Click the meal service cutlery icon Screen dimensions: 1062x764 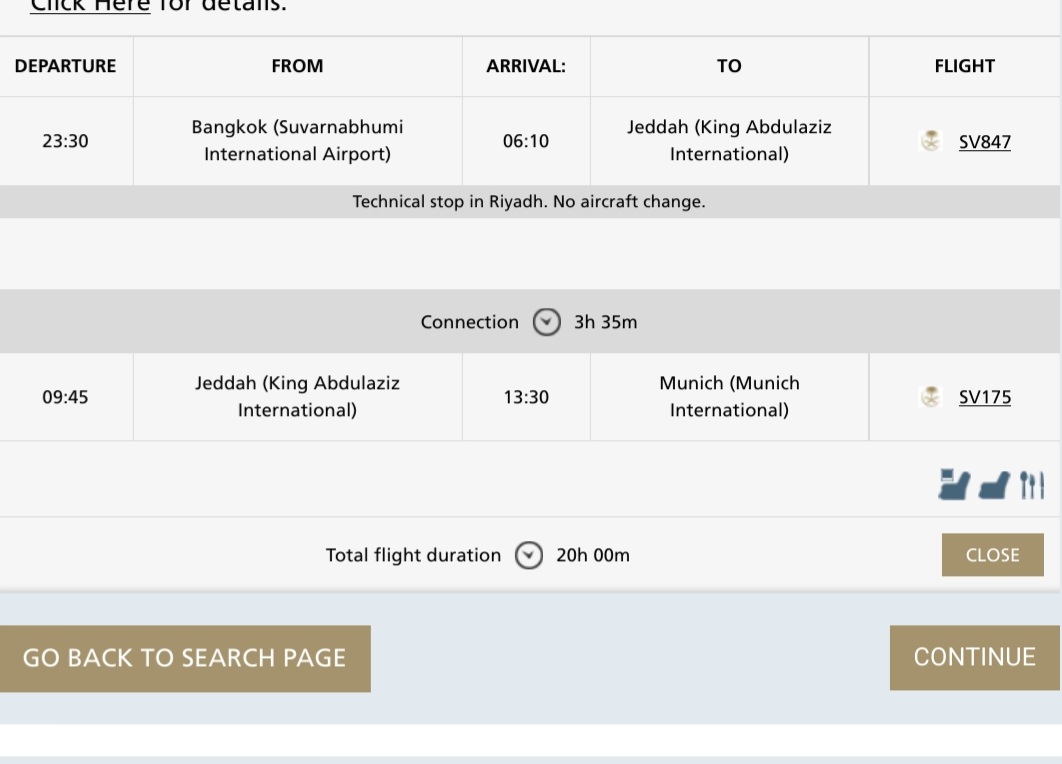pos(1032,485)
